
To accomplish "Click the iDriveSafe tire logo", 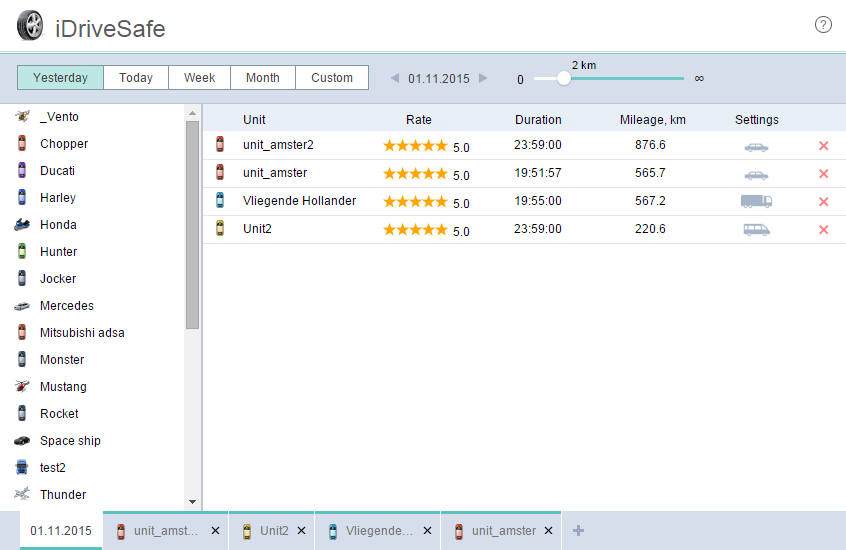I will coord(30,26).
